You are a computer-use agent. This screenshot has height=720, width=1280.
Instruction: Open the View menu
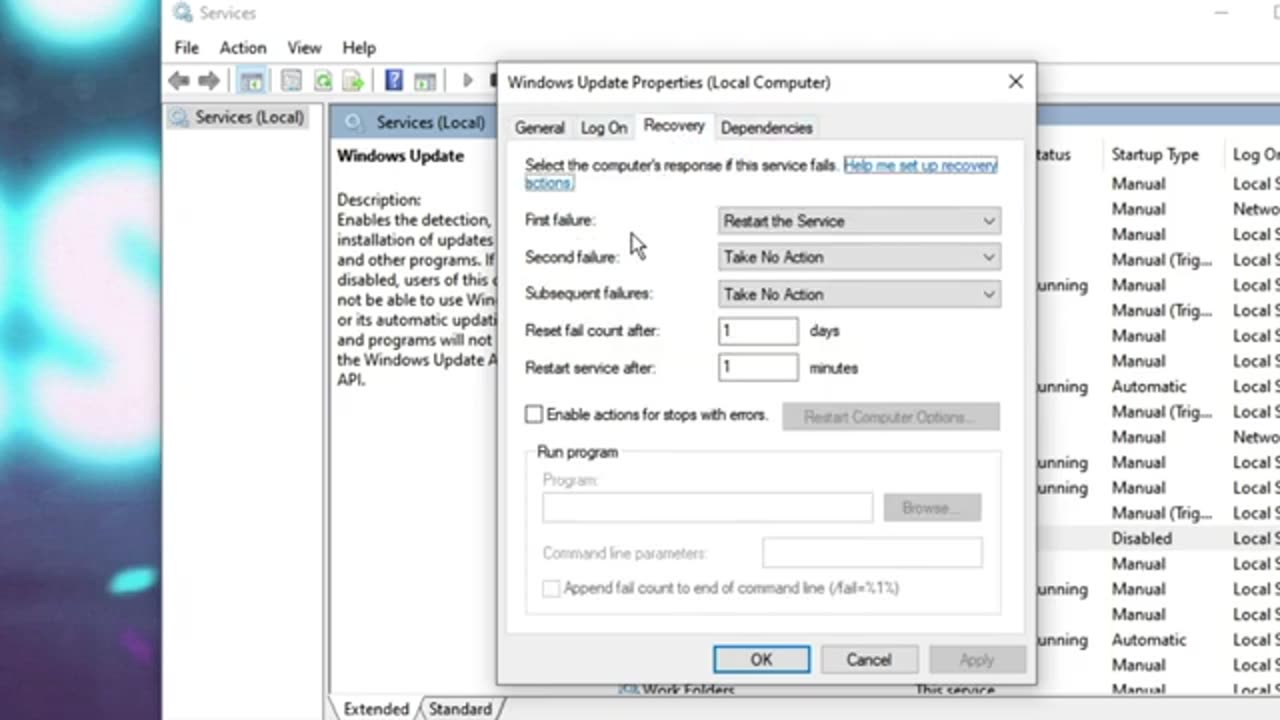tap(304, 47)
